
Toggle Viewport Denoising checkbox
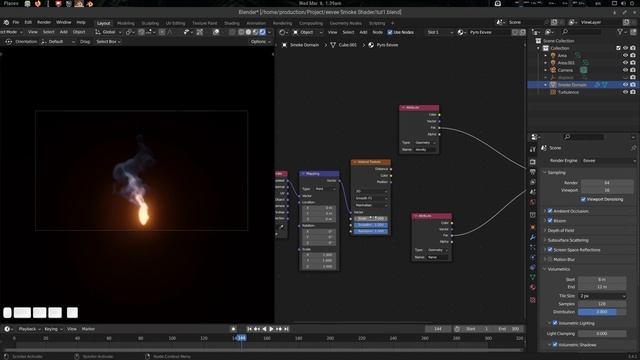583,200
